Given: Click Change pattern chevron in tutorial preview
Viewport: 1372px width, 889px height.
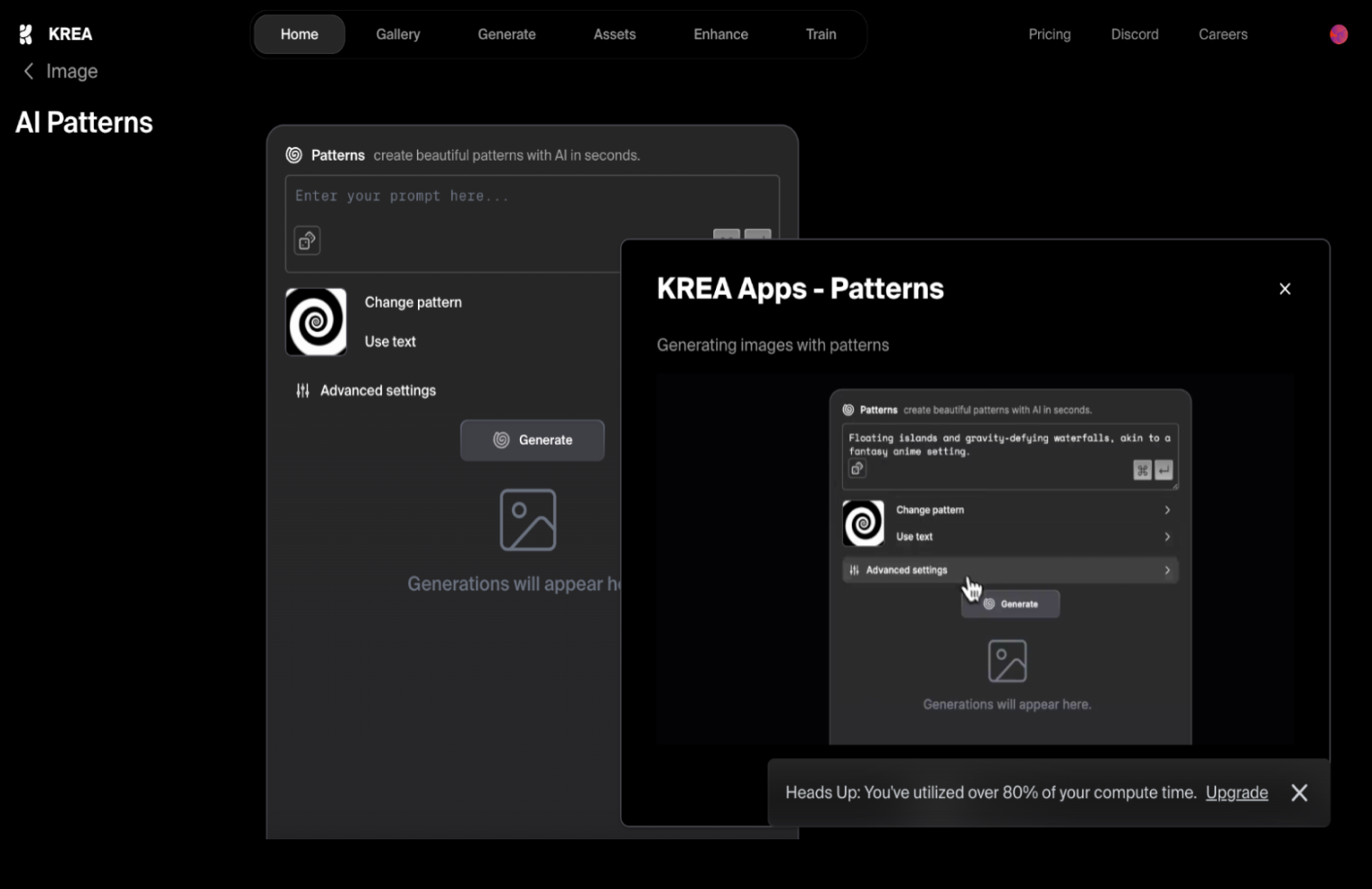Looking at the screenshot, I should pos(1167,510).
